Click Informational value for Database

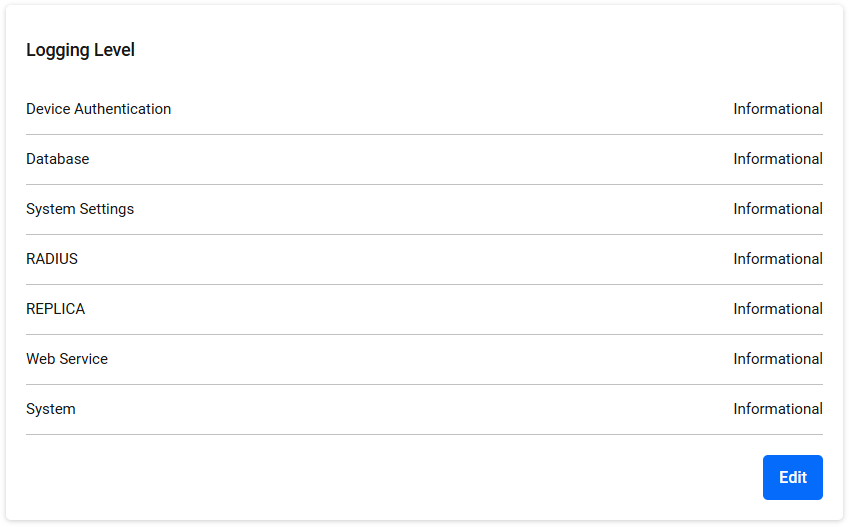[778, 159]
